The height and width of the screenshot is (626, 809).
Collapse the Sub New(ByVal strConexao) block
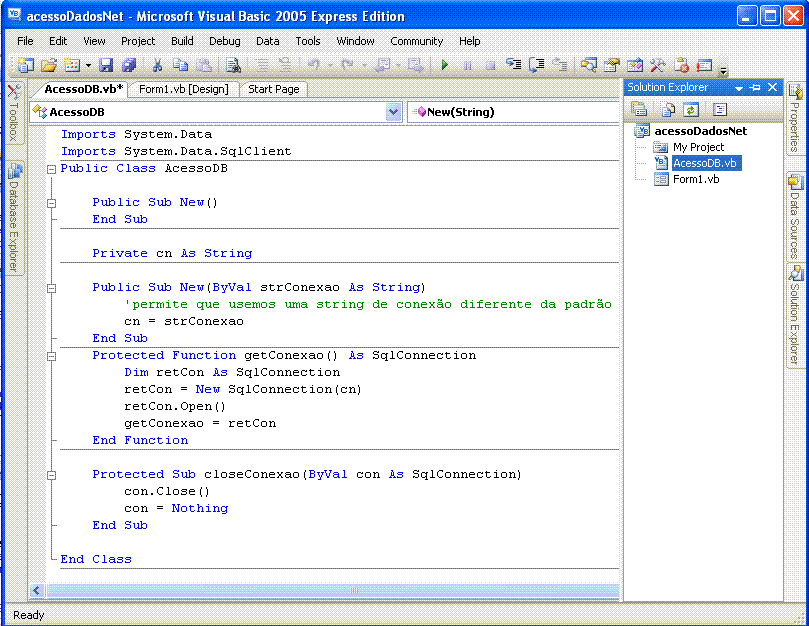click(51, 288)
